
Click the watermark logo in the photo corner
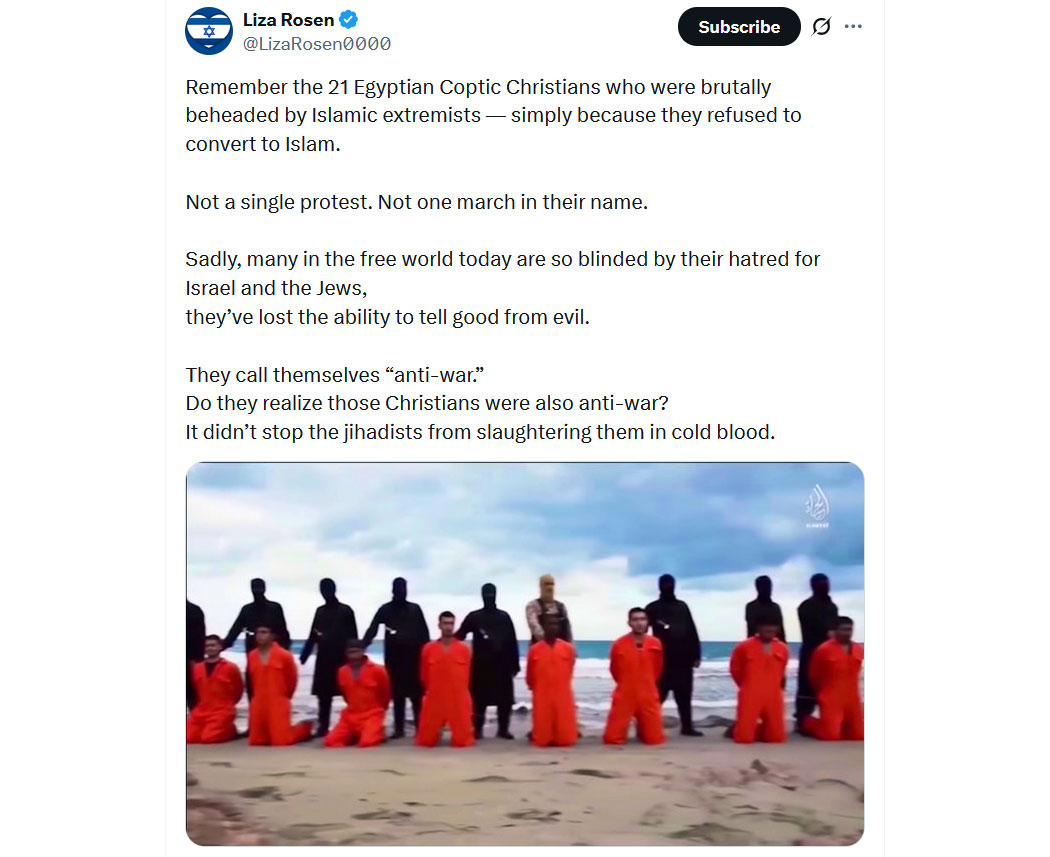point(817,507)
